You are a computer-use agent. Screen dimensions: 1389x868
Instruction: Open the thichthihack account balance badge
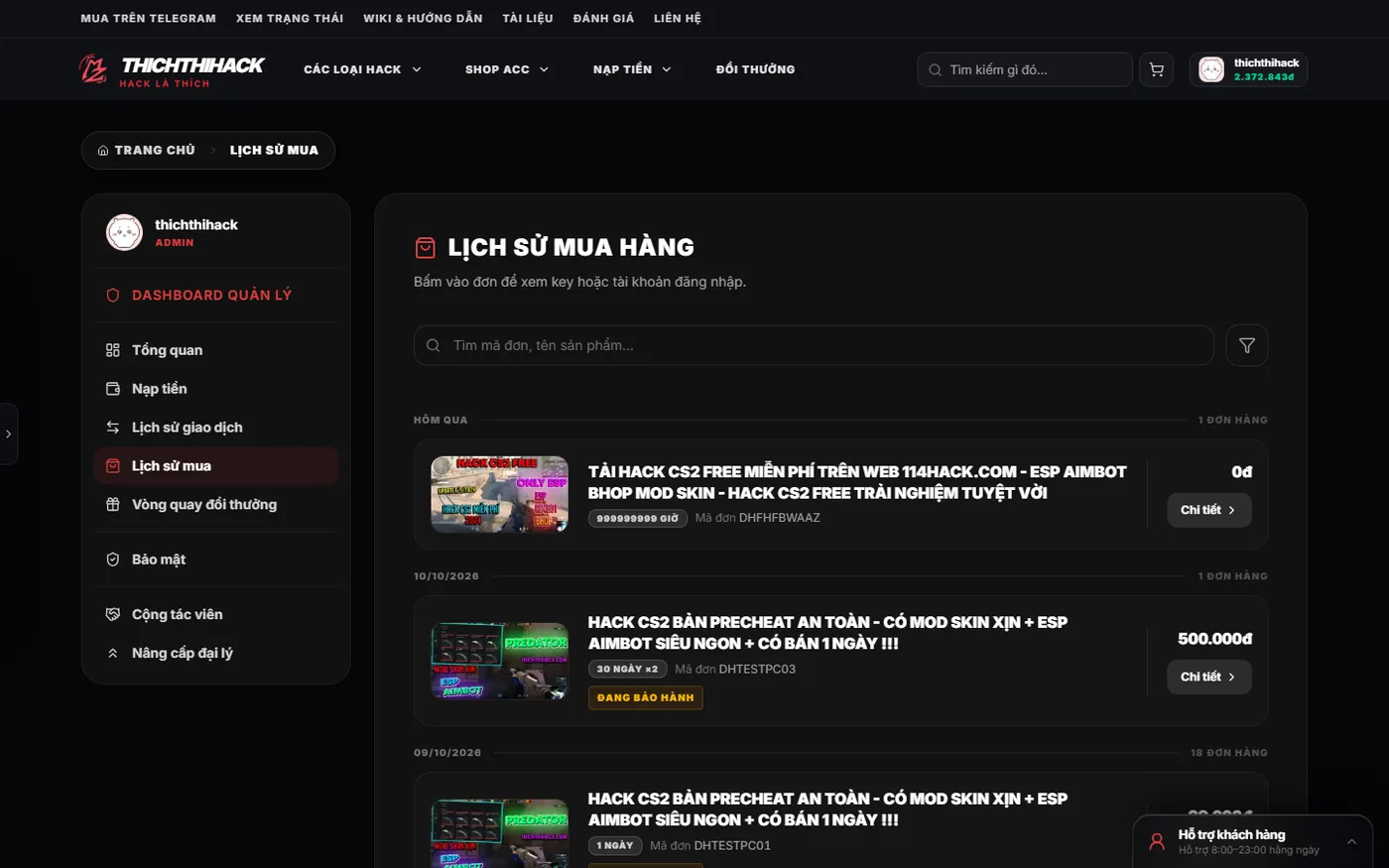pyautogui.click(x=1248, y=69)
